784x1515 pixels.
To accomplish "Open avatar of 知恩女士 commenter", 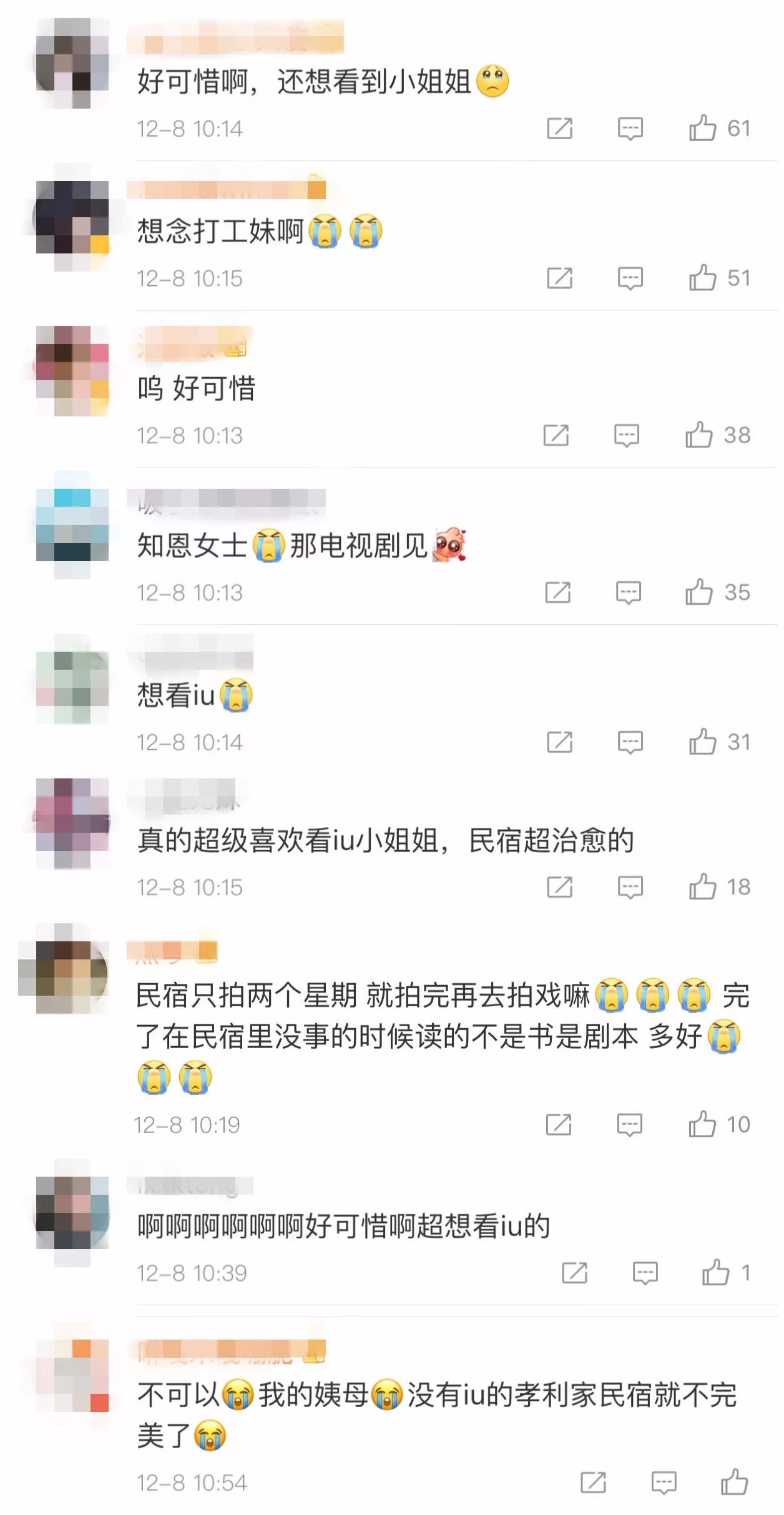I will [x=72, y=524].
